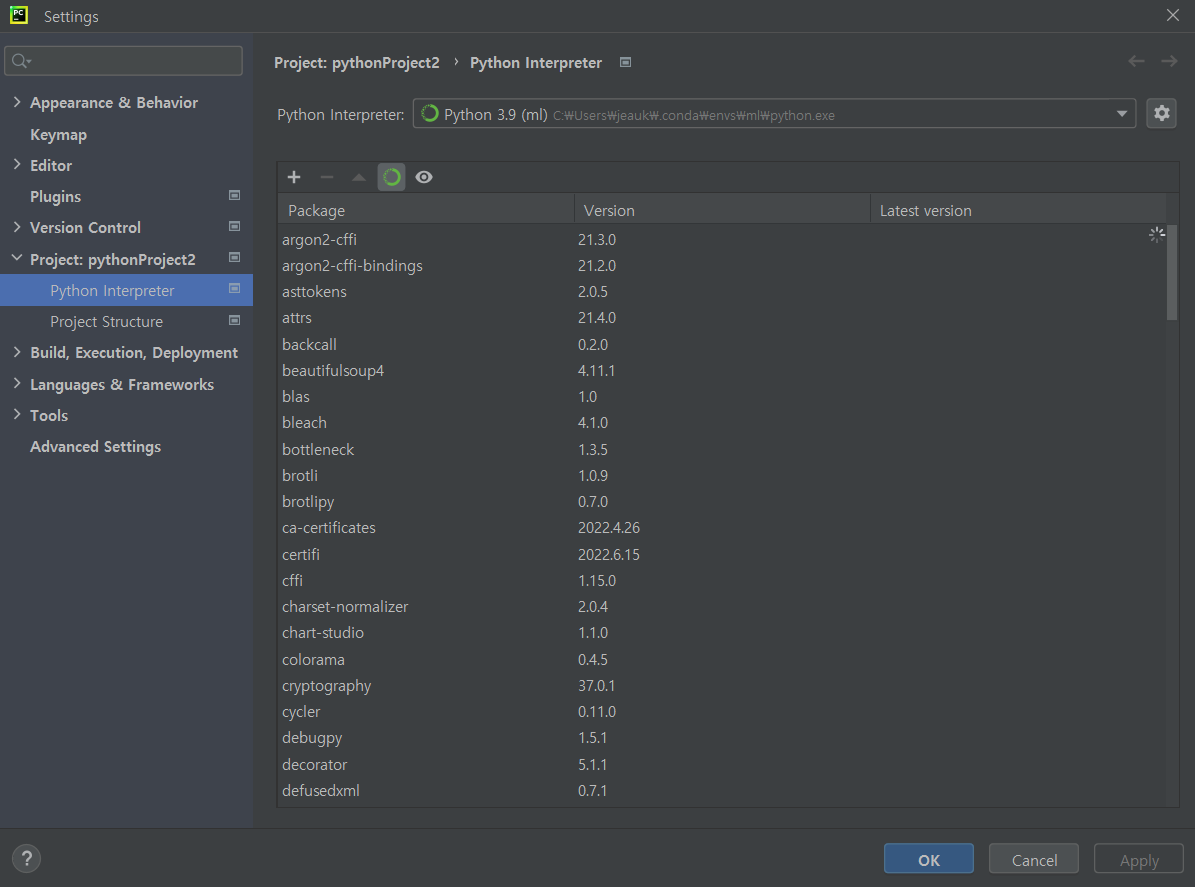
Task: Click Project: pythonProject2 breadcrumb
Action: coord(357,62)
